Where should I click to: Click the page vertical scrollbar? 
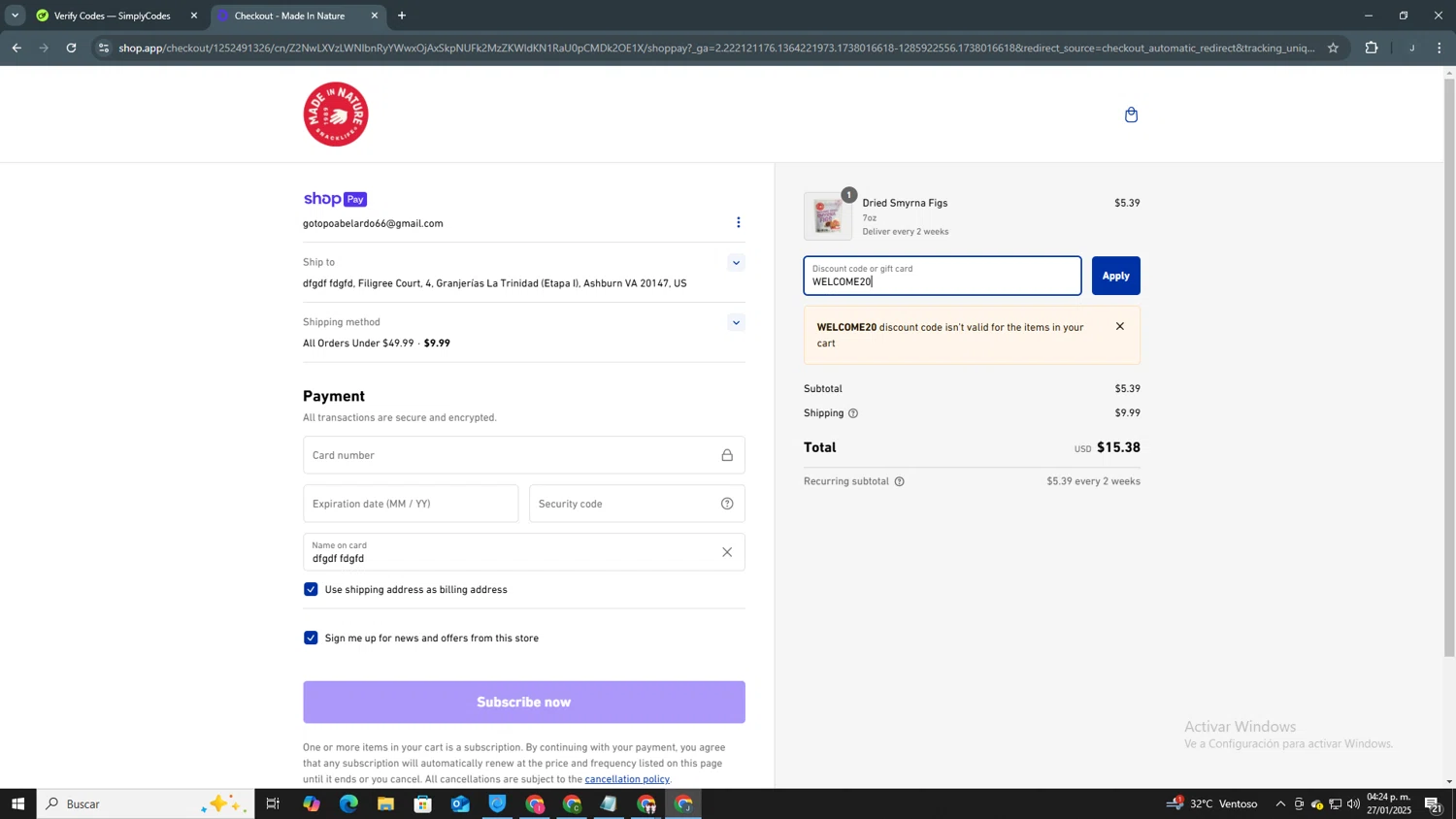[x=1449, y=369]
